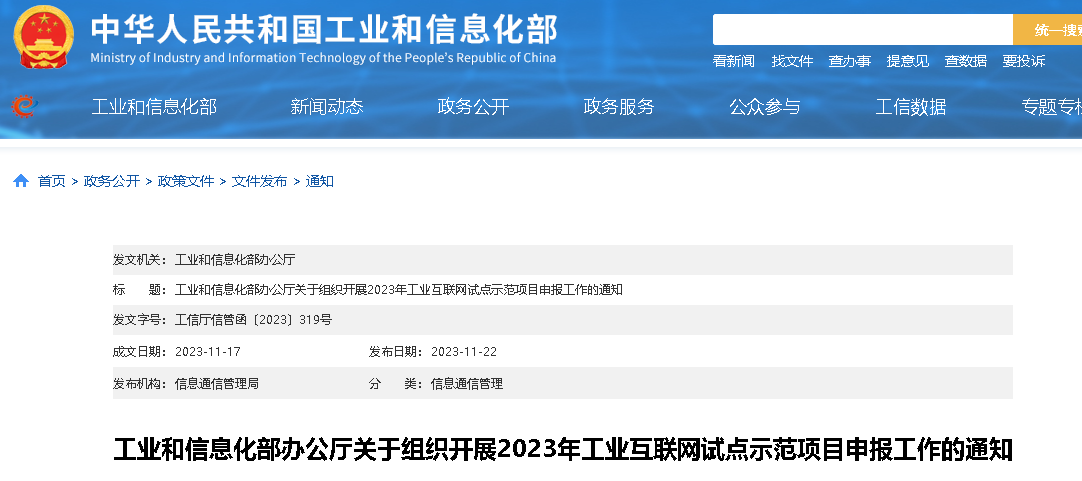
Task: Click the national emblem logo
Action: click(x=43, y=37)
